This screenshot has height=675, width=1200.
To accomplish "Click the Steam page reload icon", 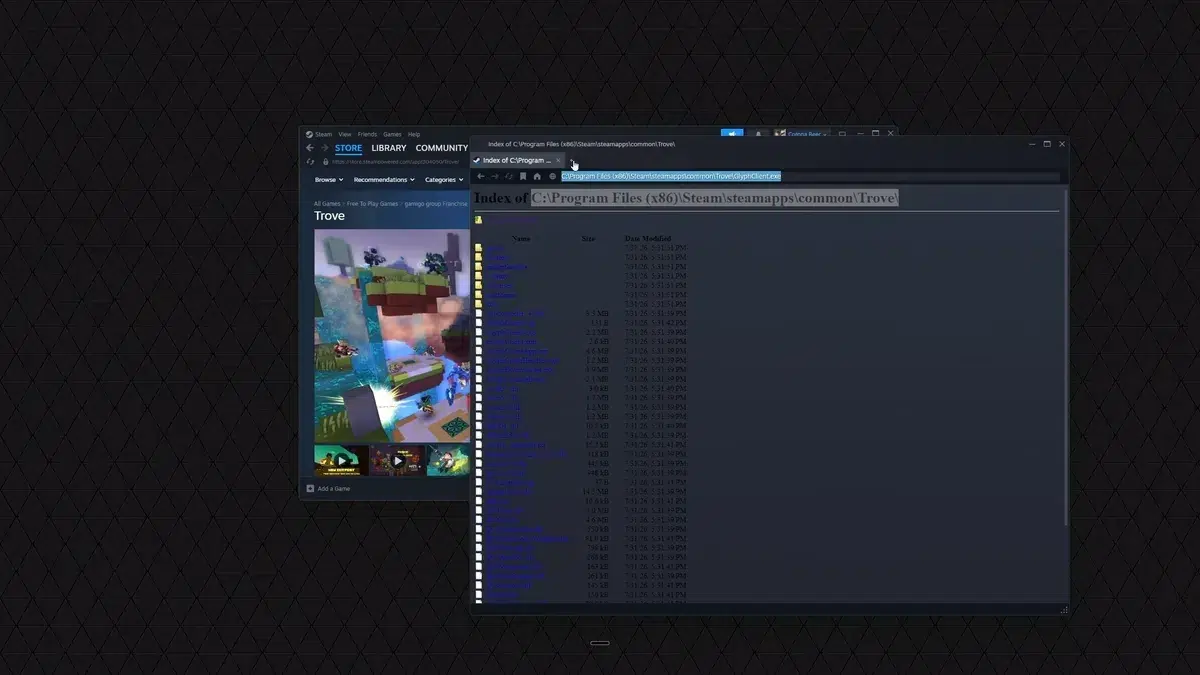I will pyautogui.click(x=310, y=161).
